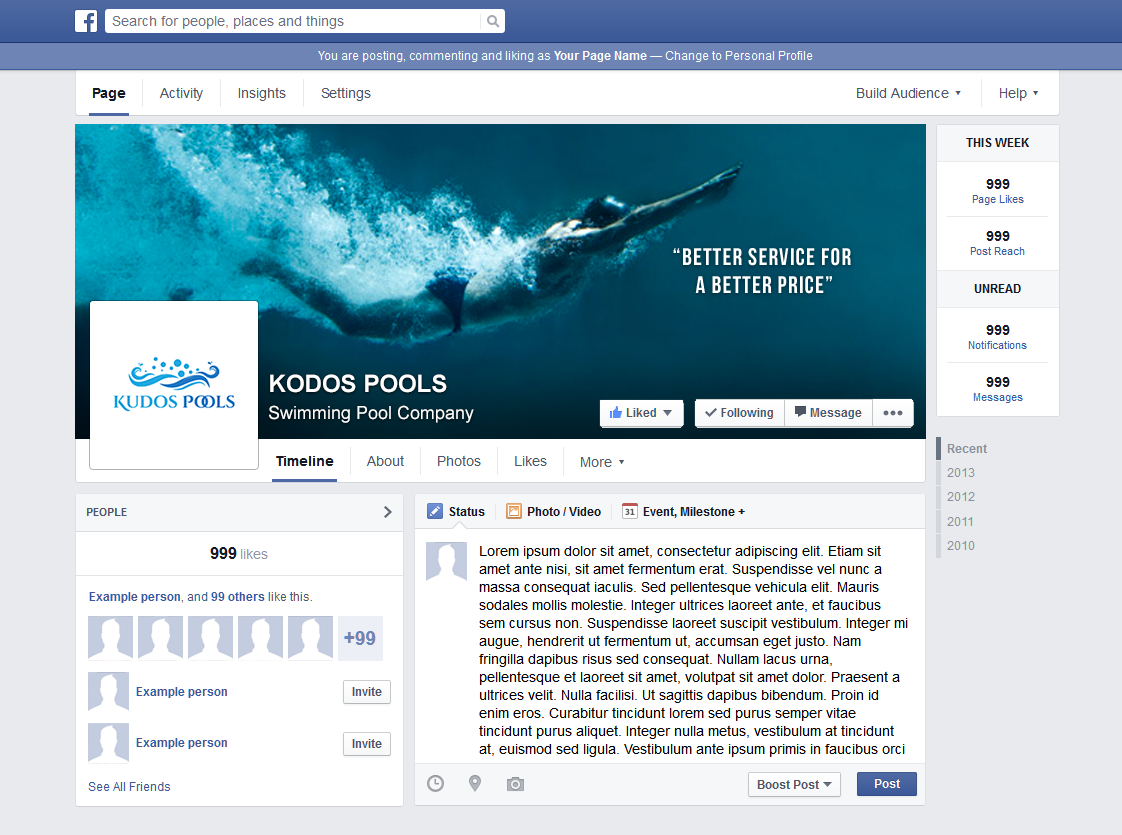Click the location pin icon in the composer

[x=475, y=784]
